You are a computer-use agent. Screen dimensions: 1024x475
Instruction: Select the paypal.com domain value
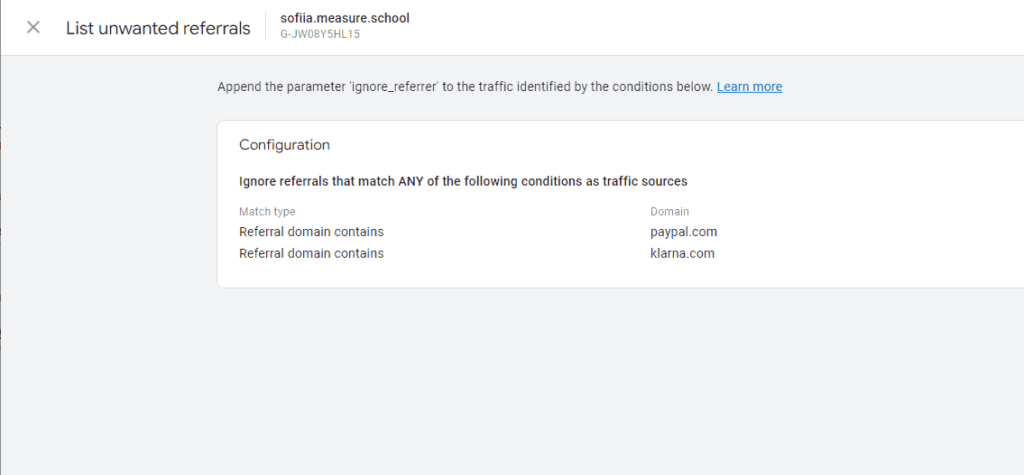(x=683, y=232)
